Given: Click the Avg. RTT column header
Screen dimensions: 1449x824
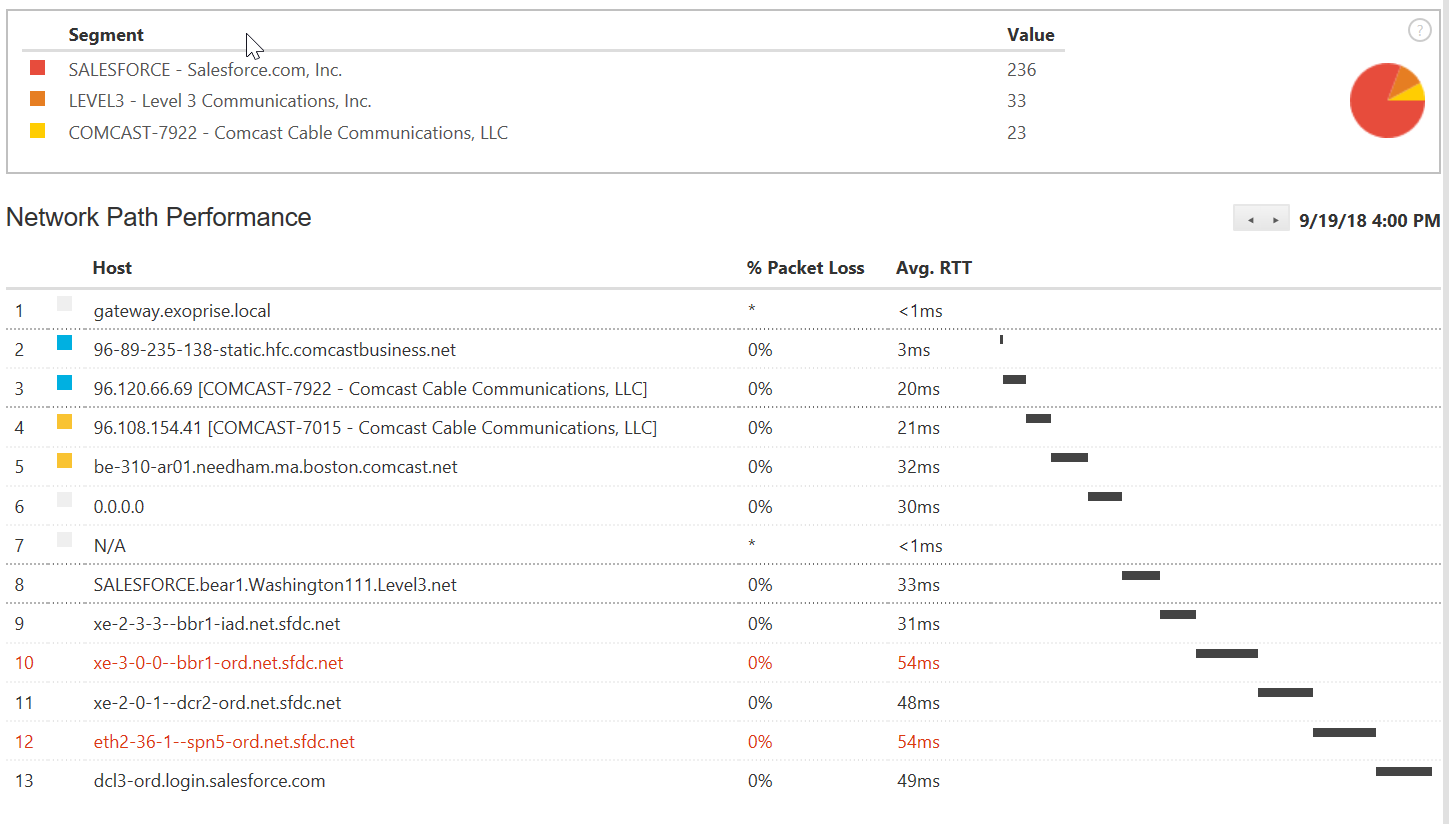Looking at the screenshot, I should pyautogui.click(x=934, y=268).
